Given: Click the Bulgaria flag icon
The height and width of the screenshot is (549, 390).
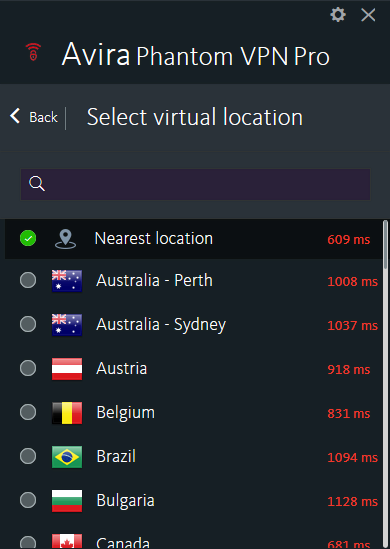Looking at the screenshot, I should coord(67,501).
